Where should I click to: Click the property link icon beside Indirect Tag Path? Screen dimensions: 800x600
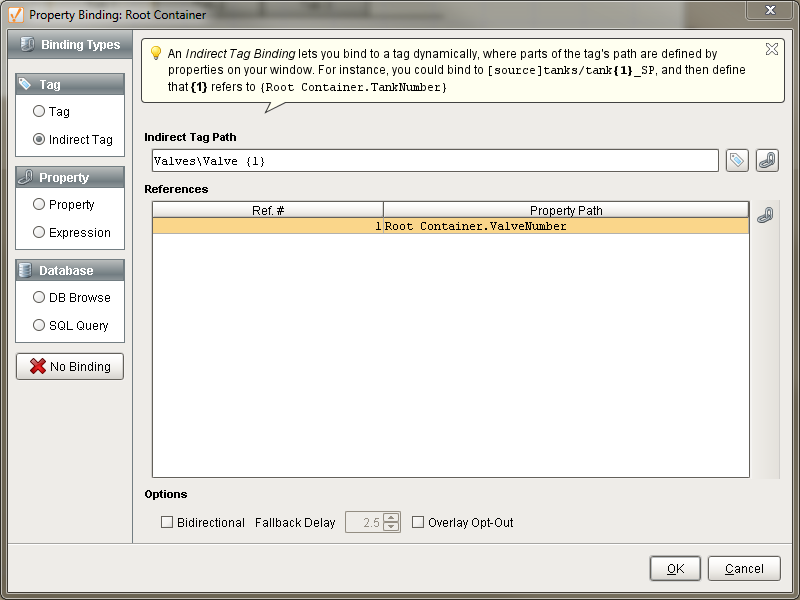(x=767, y=161)
